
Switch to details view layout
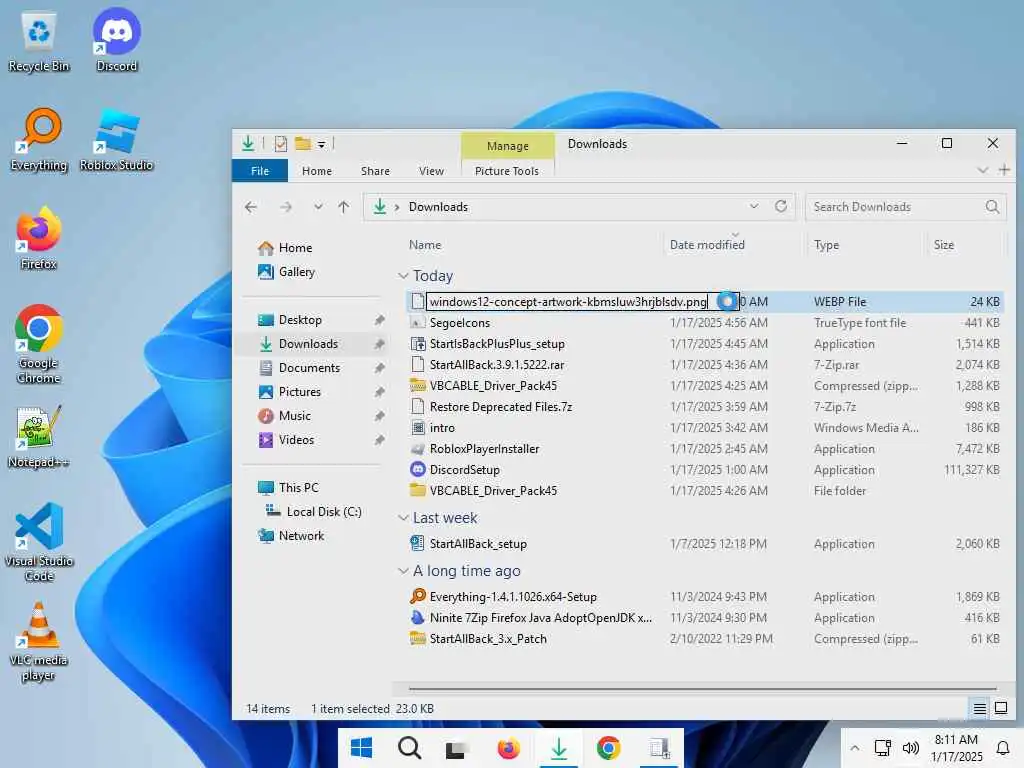point(980,708)
